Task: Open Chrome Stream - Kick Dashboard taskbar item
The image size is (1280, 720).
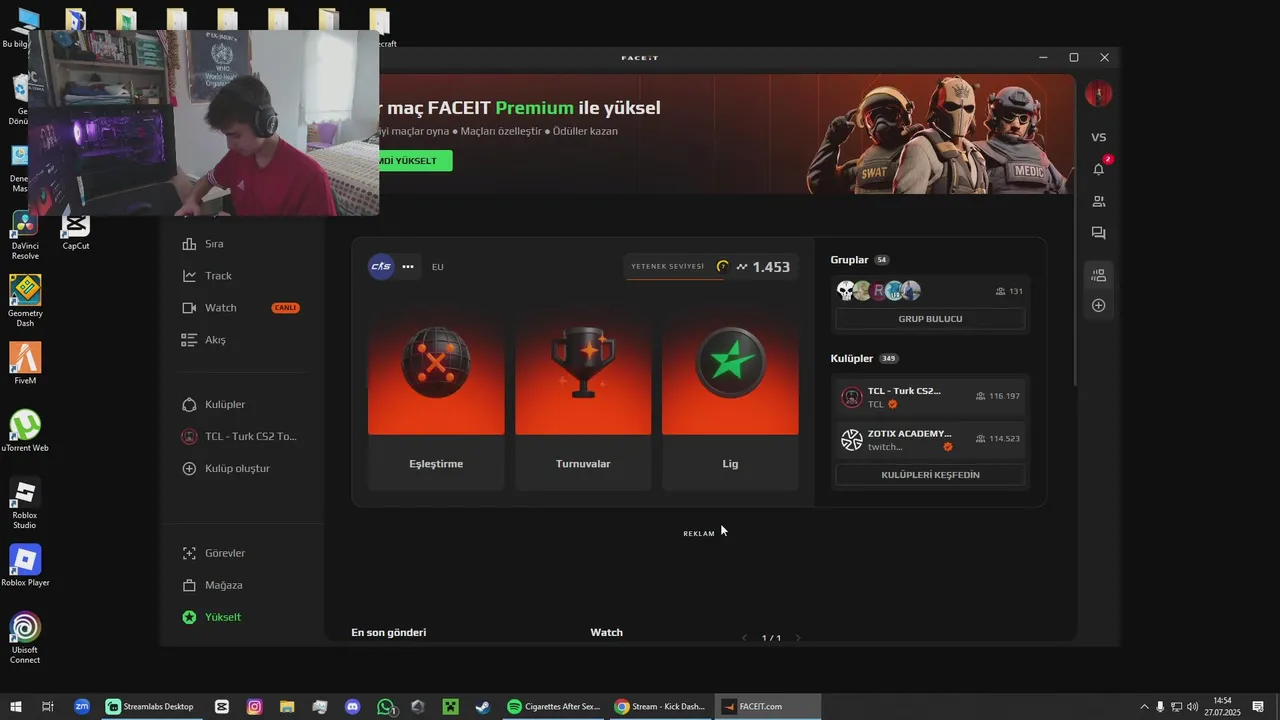Action: tap(660, 707)
